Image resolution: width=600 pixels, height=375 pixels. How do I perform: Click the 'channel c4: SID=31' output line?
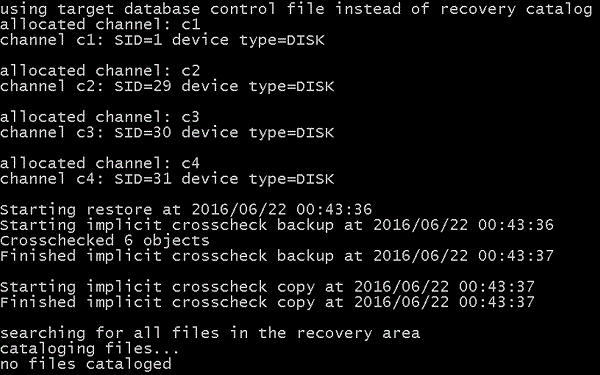tap(167, 179)
